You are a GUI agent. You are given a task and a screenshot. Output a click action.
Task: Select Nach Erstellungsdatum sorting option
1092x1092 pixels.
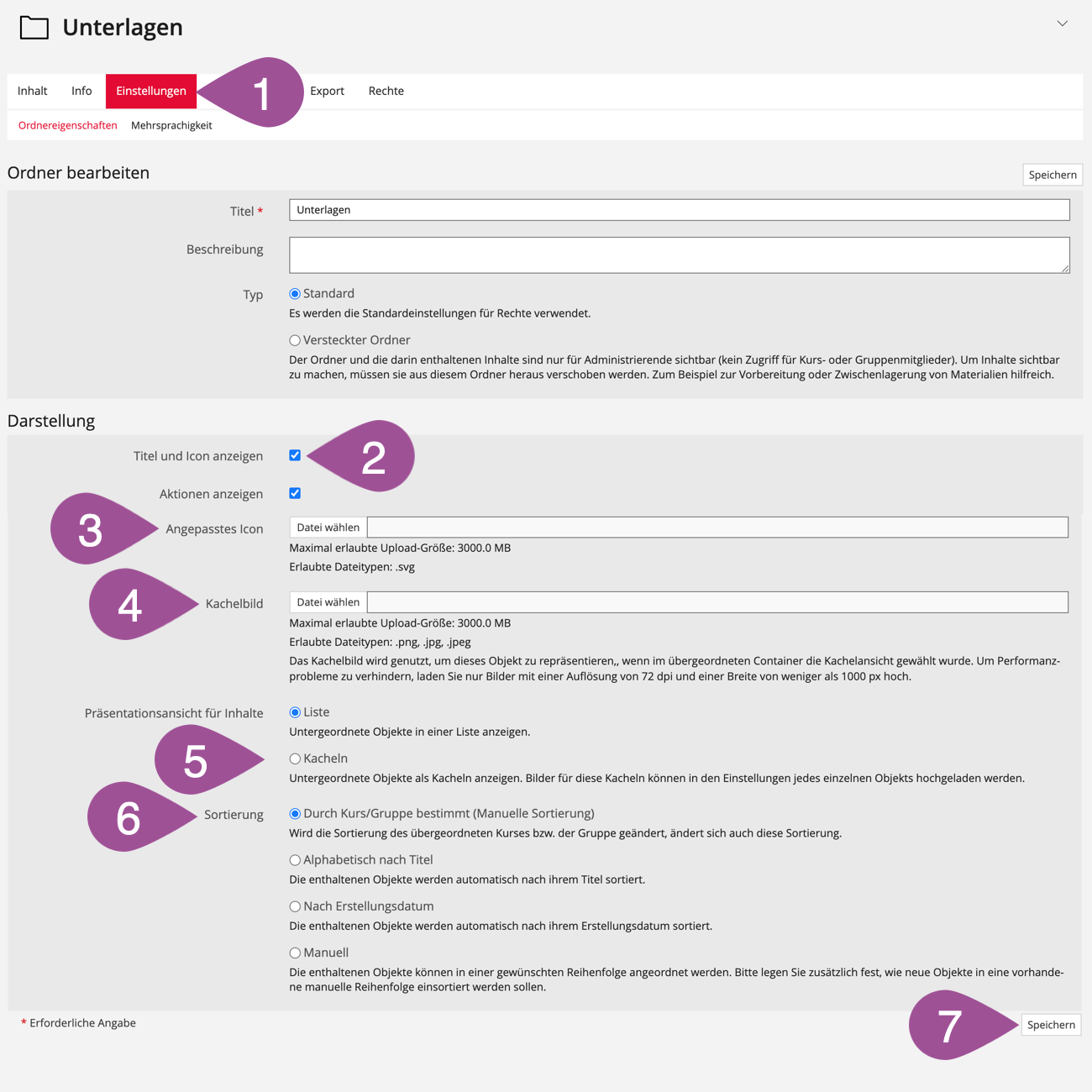[x=295, y=906]
